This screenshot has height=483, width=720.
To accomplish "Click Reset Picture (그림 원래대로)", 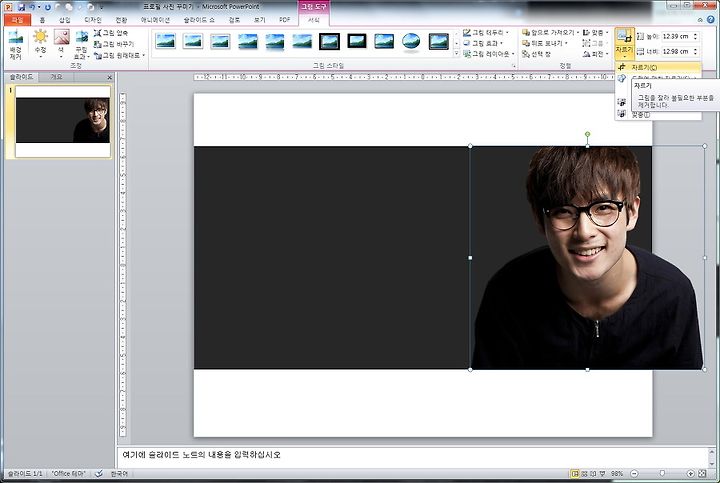I will 119,55.
